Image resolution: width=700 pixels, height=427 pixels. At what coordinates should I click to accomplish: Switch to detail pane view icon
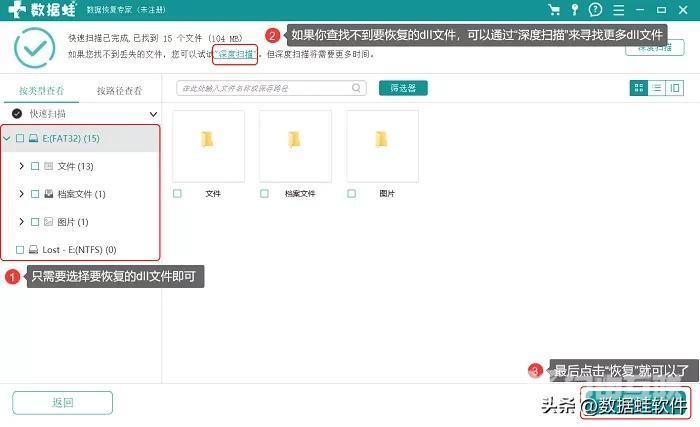pyautogui.click(x=675, y=88)
